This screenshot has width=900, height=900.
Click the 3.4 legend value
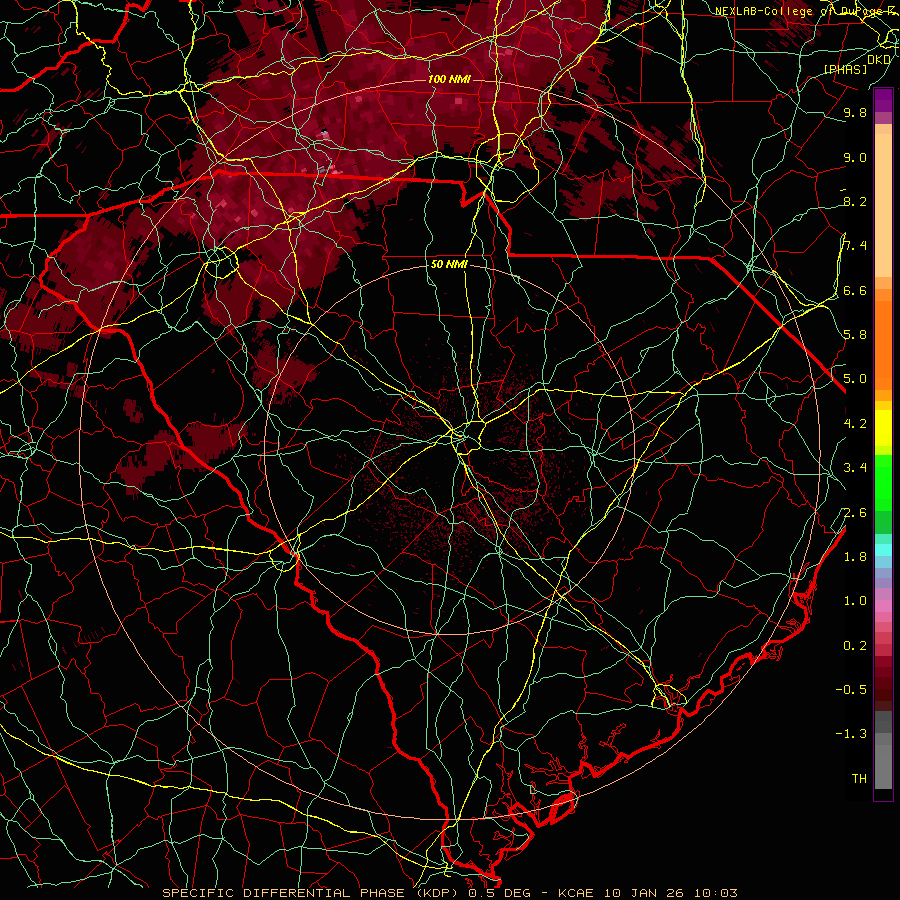tap(855, 468)
